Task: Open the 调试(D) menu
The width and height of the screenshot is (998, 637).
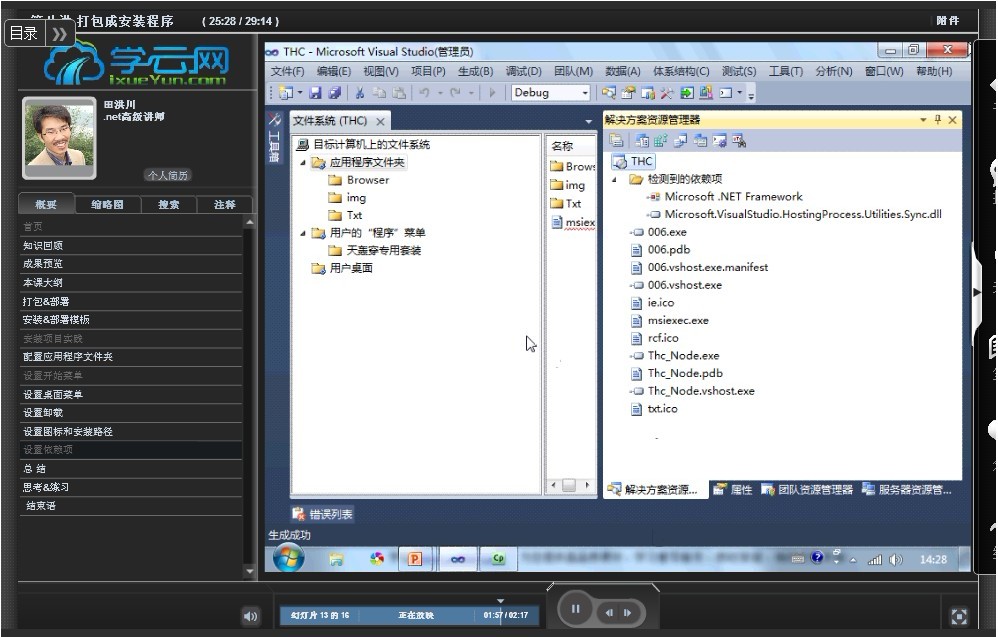Action: pyautogui.click(x=523, y=71)
